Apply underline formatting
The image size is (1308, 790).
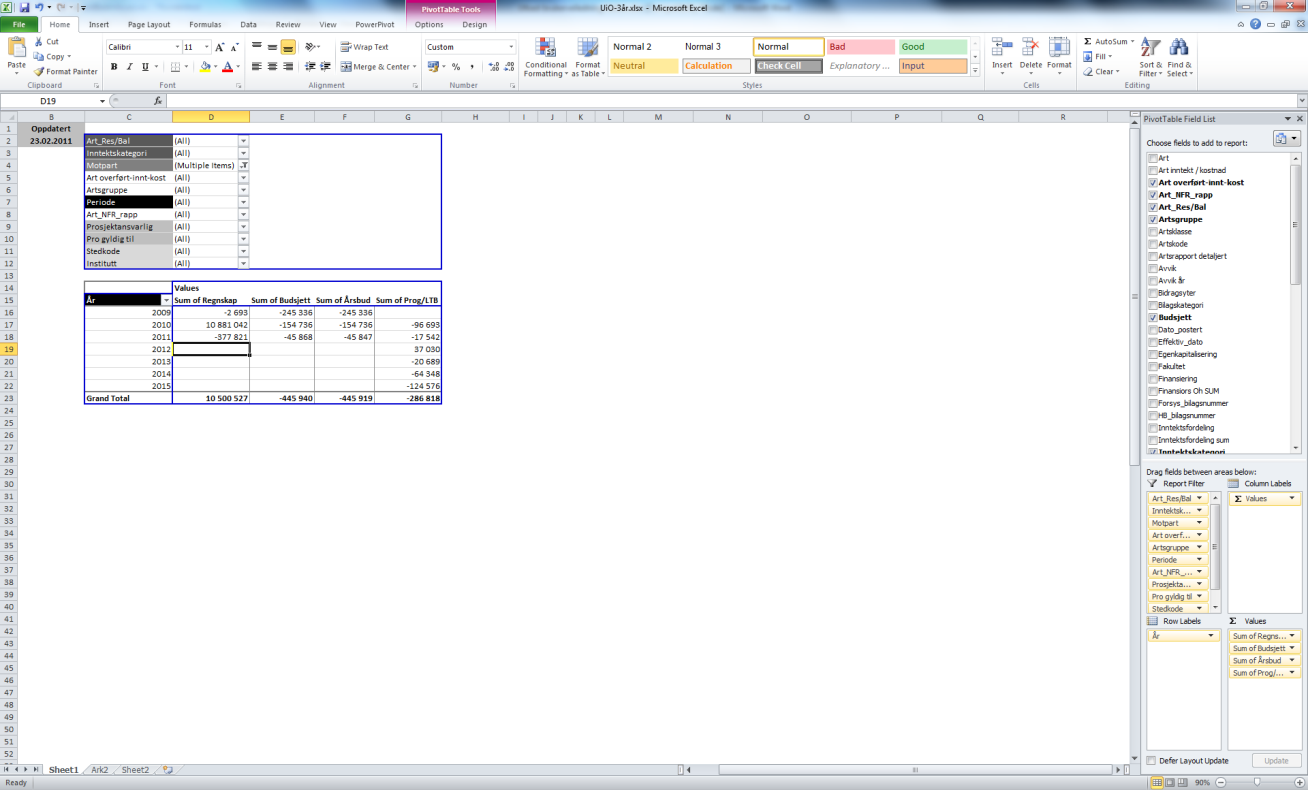pos(145,67)
